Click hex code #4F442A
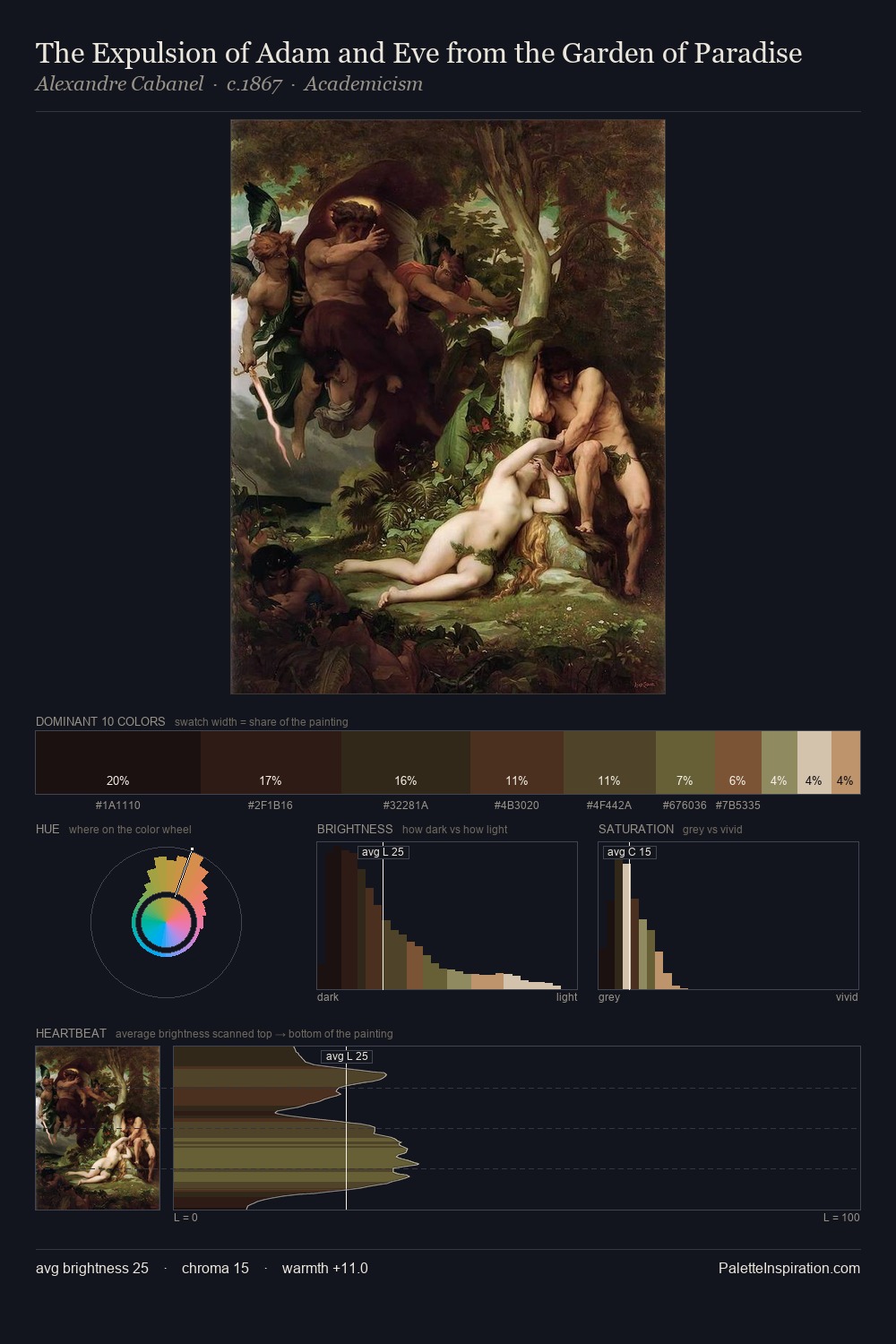Image resolution: width=896 pixels, height=1344 pixels. (x=609, y=806)
